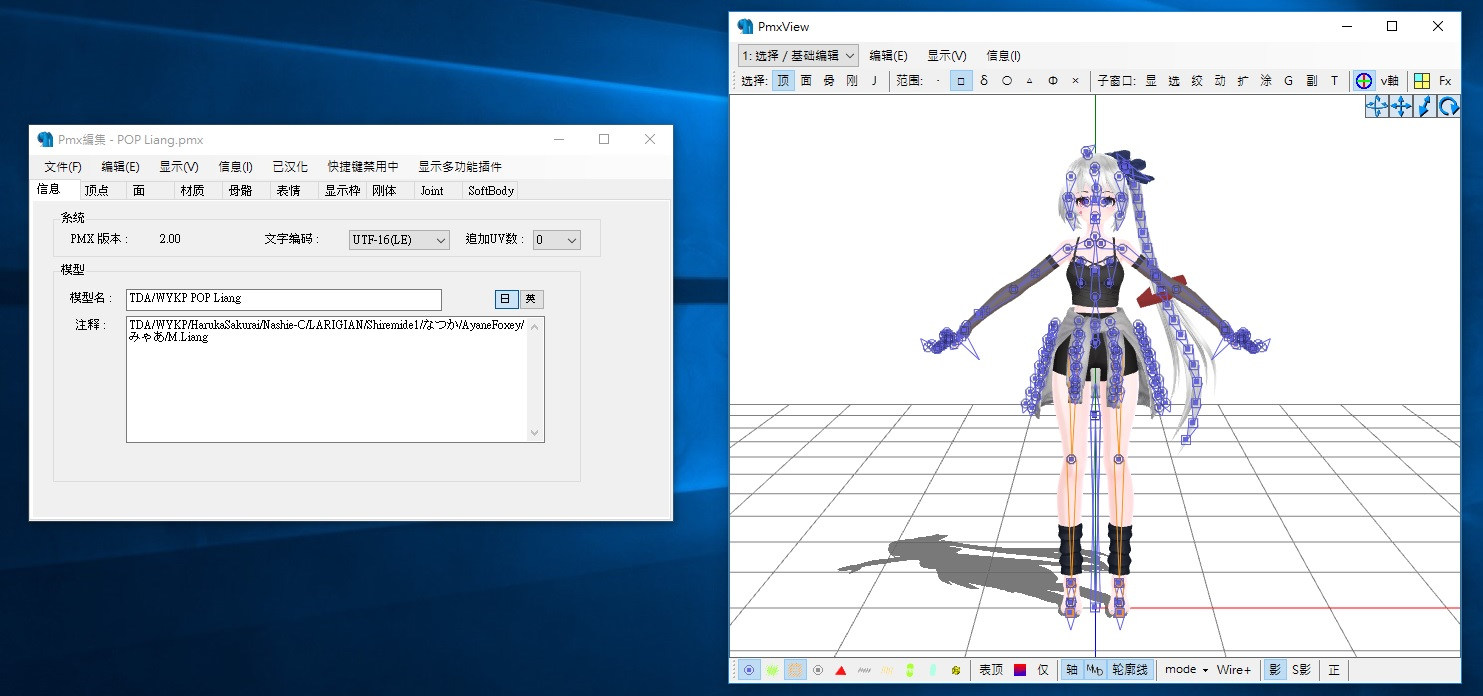This screenshot has height=696, width=1483.
Task: Switch to the 材质 (materials) tab
Action: (193, 190)
